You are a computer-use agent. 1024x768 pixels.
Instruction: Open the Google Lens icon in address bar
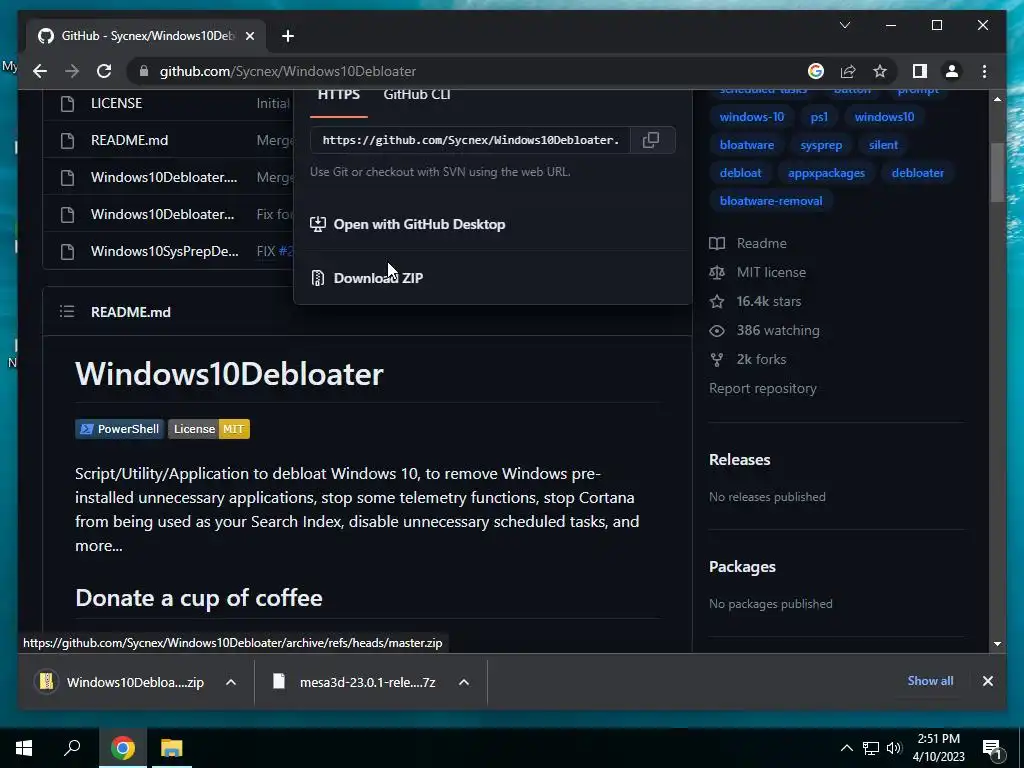(x=816, y=71)
